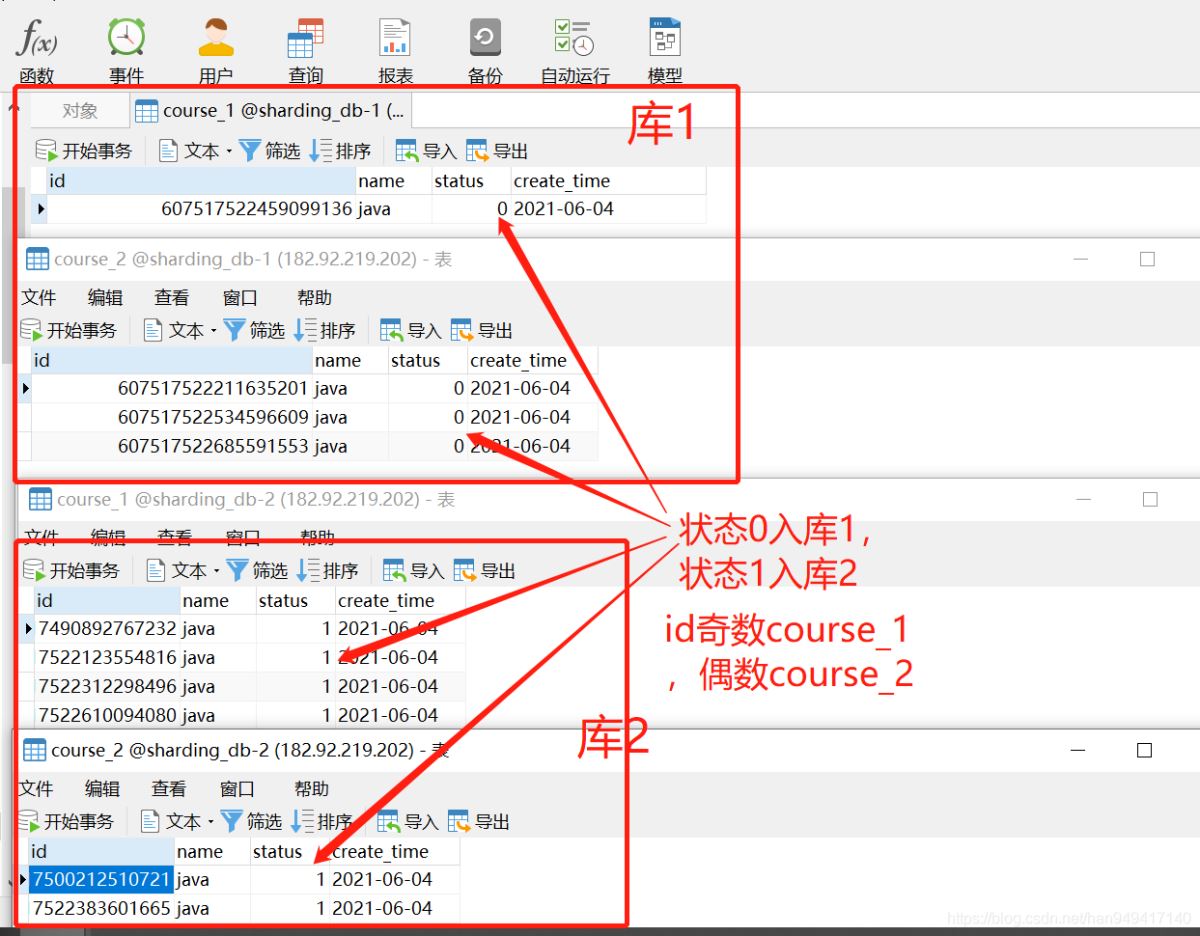Select the course_1 @sharding_db-1 tab
Viewport: 1200px width, 936px height.
point(270,111)
